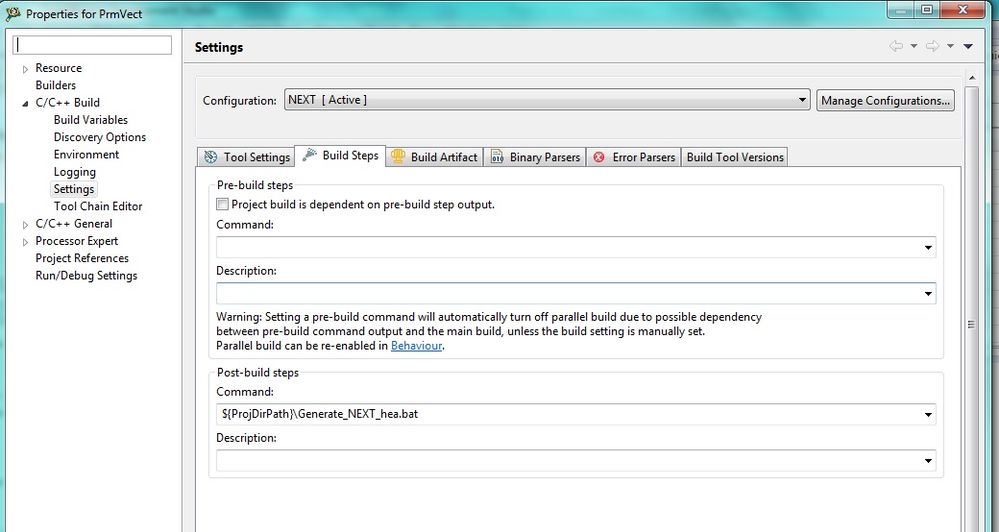Select Tool Chain Editor in the tree
Image resolution: width=999 pixels, height=532 pixels.
click(97, 206)
